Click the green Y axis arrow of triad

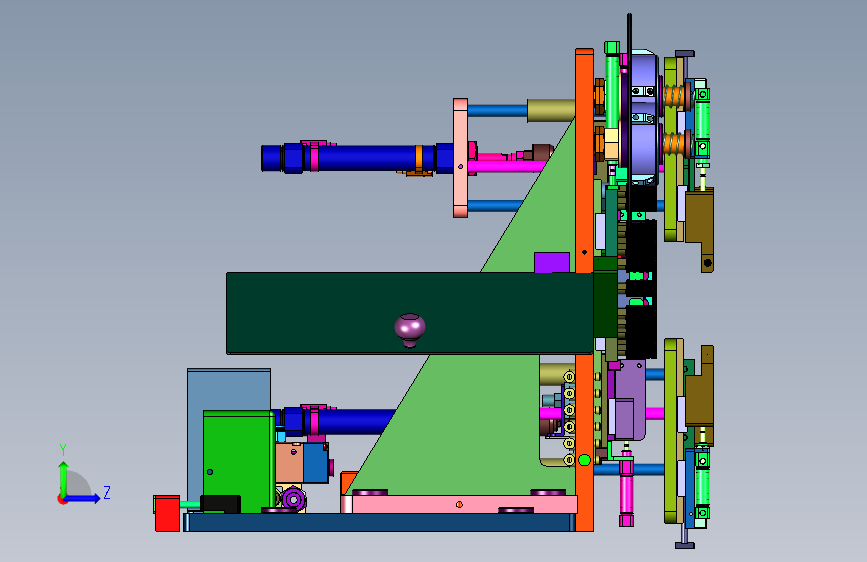[x=63, y=478]
